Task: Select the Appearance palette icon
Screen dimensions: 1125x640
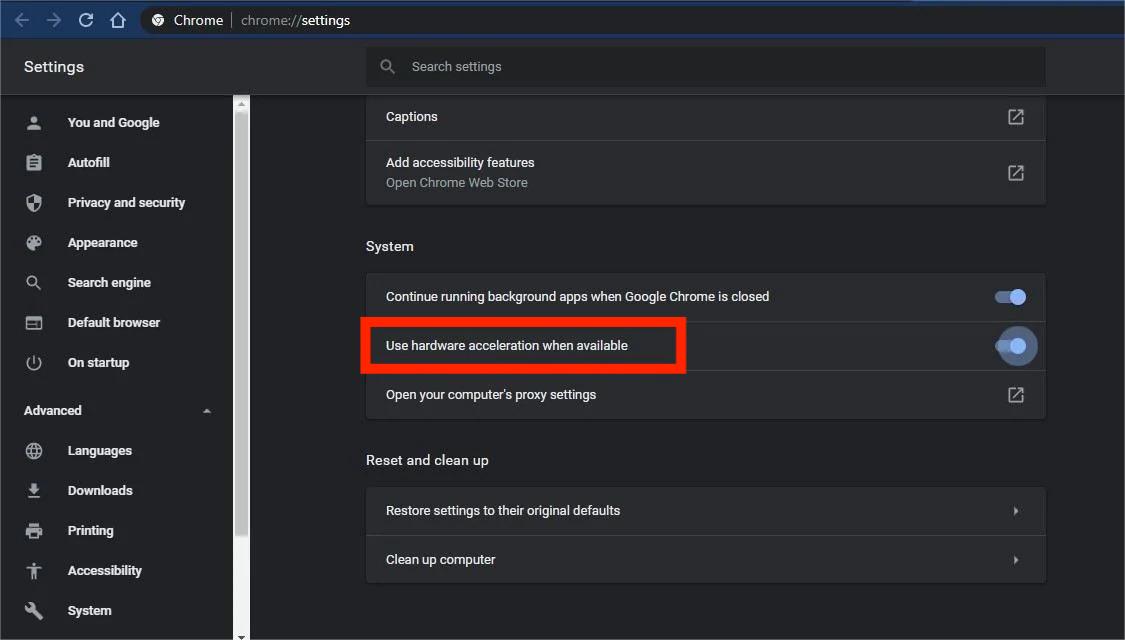Action: coord(34,242)
